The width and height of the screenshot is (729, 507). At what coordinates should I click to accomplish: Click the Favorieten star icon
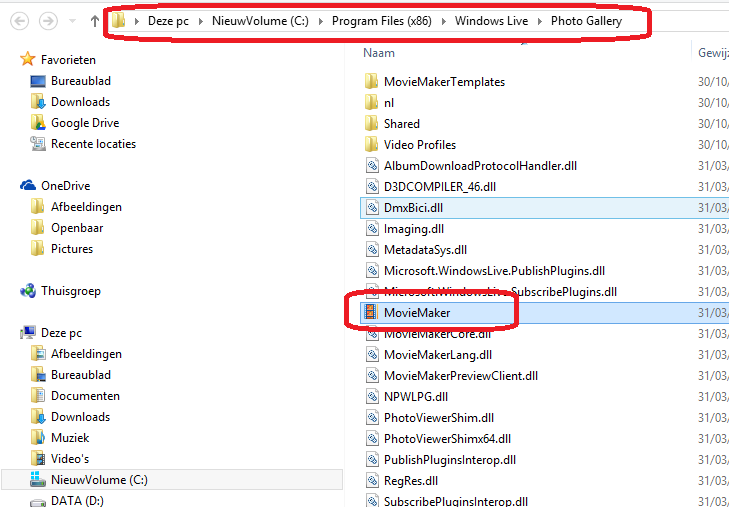pos(28,59)
